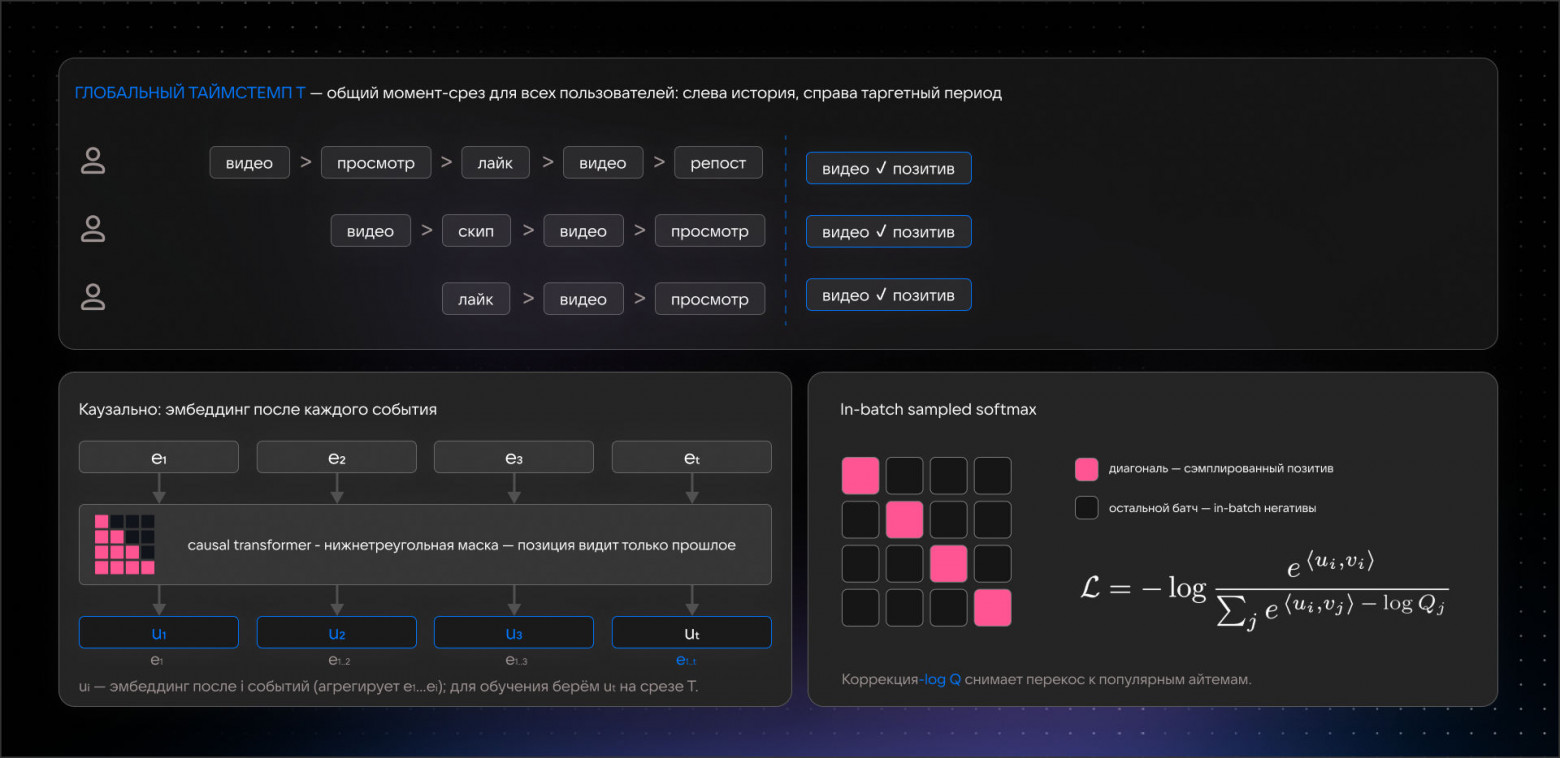Click the pink bottom-right cell of the batch matrix
This screenshot has width=1560, height=758.
(993, 608)
